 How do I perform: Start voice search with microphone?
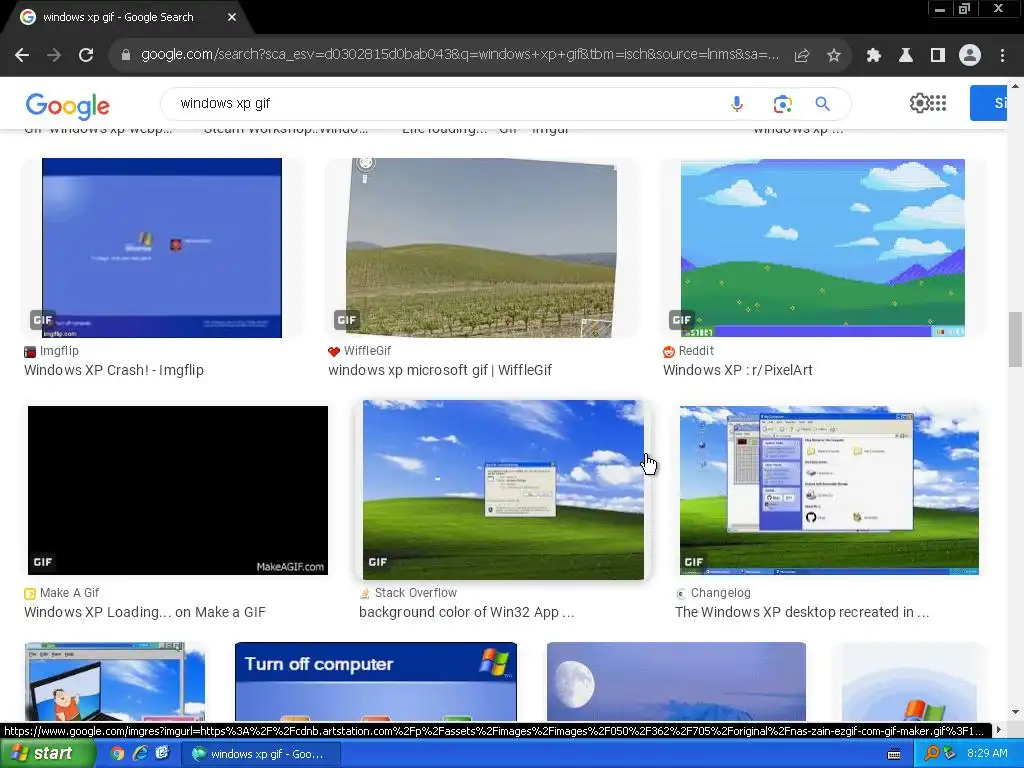[737, 104]
